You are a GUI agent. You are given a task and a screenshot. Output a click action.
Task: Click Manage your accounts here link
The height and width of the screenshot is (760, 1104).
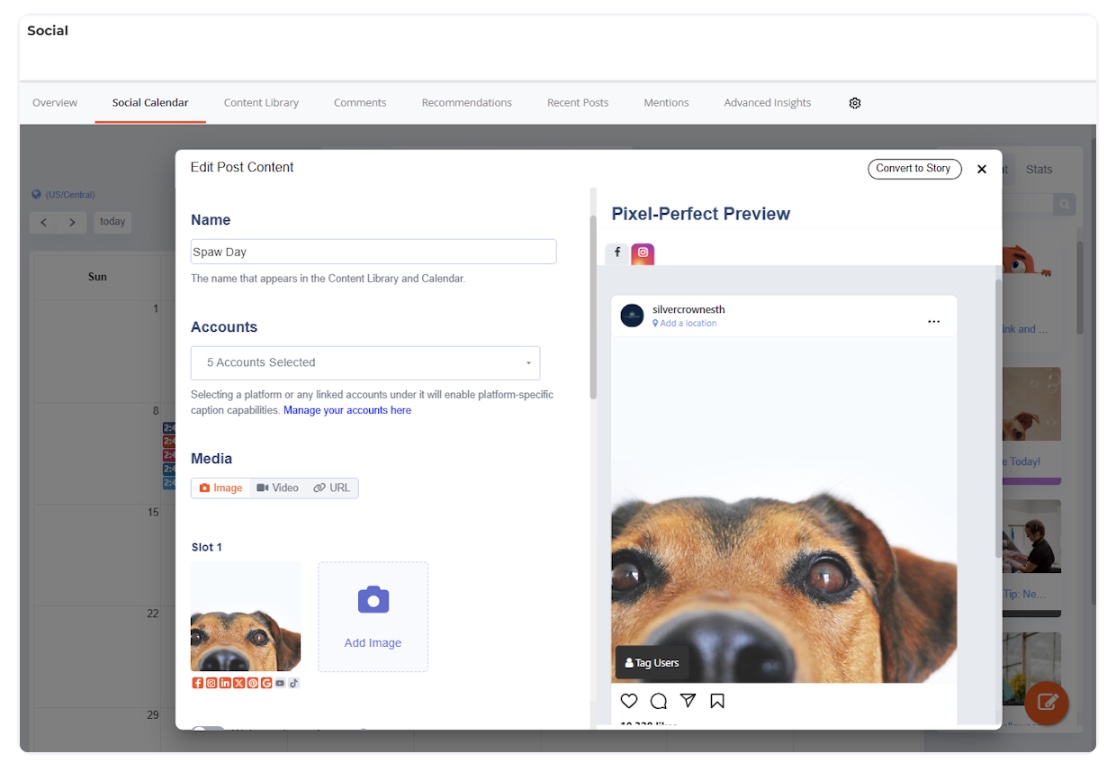click(x=347, y=411)
